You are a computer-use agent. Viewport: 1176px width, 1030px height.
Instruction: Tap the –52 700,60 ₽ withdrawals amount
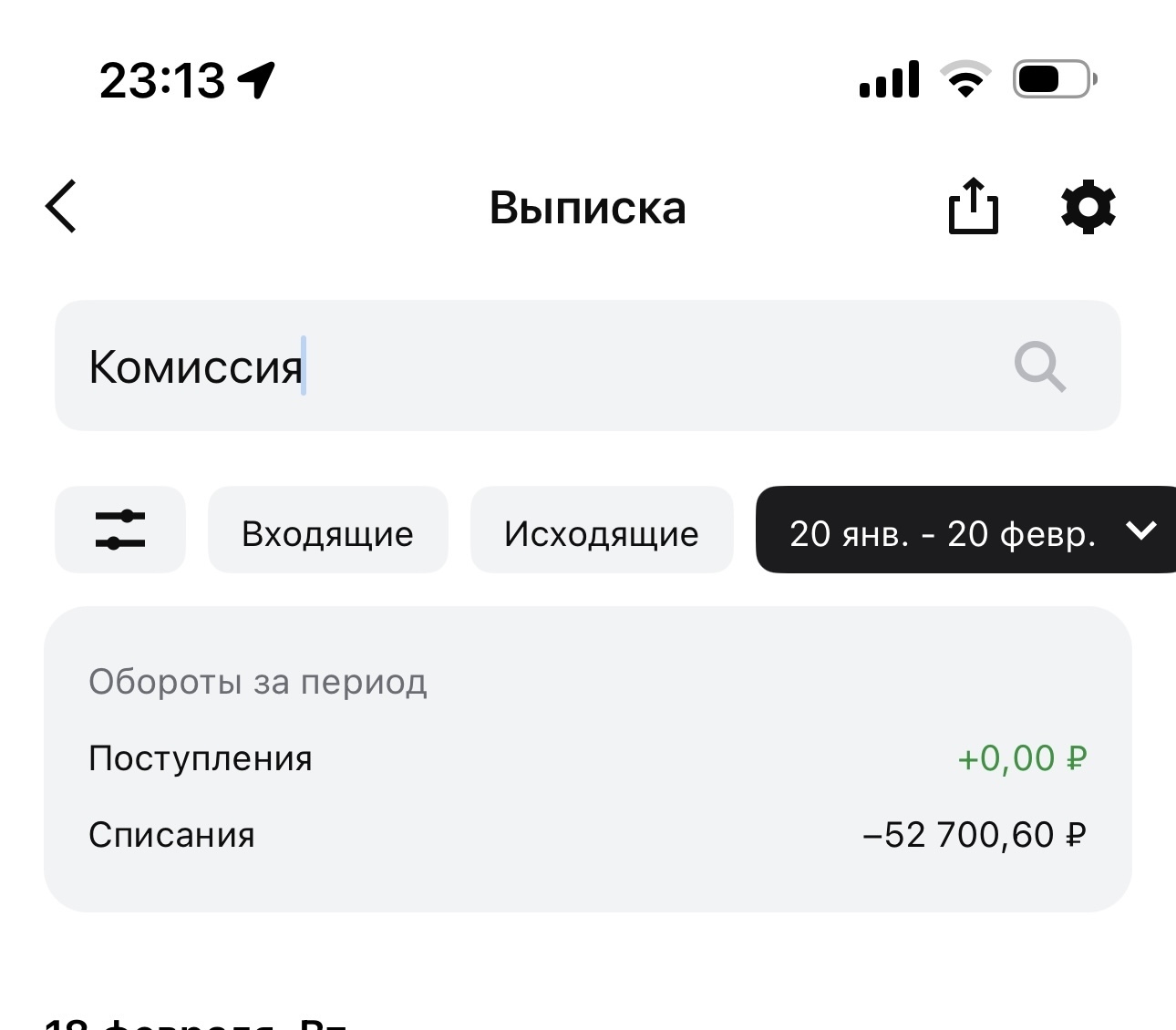975,835
